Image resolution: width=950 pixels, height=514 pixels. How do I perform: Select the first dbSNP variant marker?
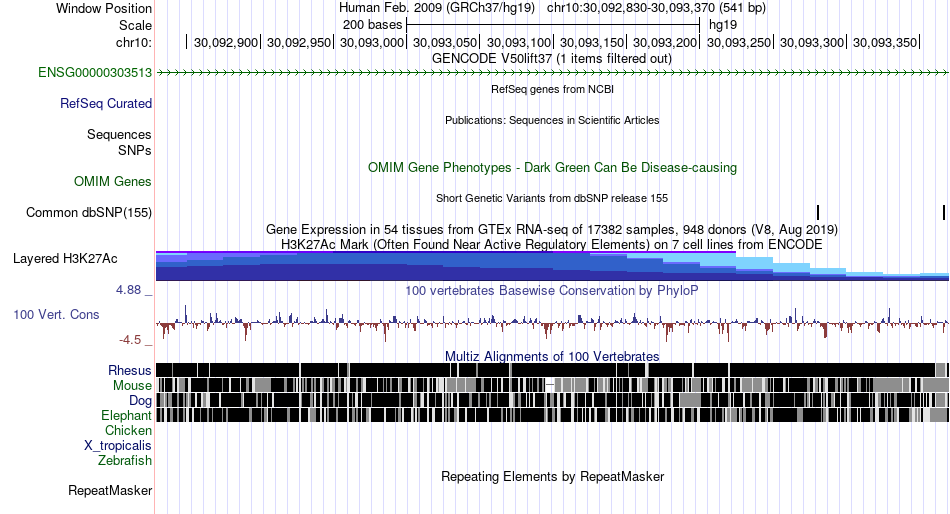click(x=818, y=213)
